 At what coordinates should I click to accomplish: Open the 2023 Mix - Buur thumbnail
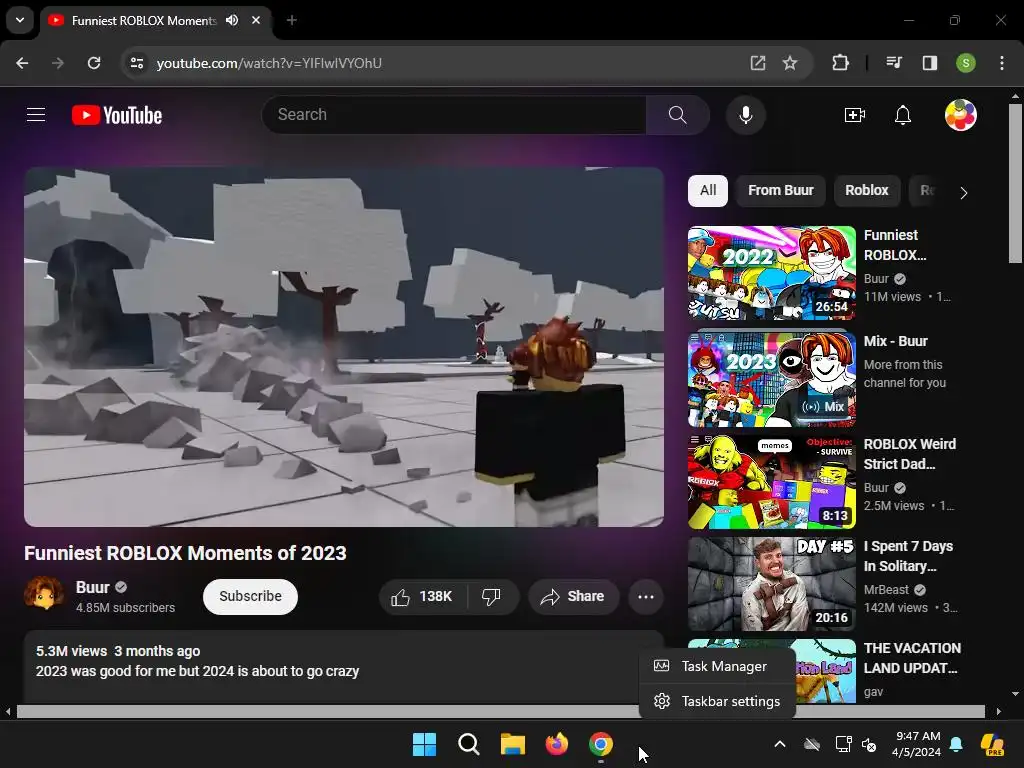(x=771, y=379)
